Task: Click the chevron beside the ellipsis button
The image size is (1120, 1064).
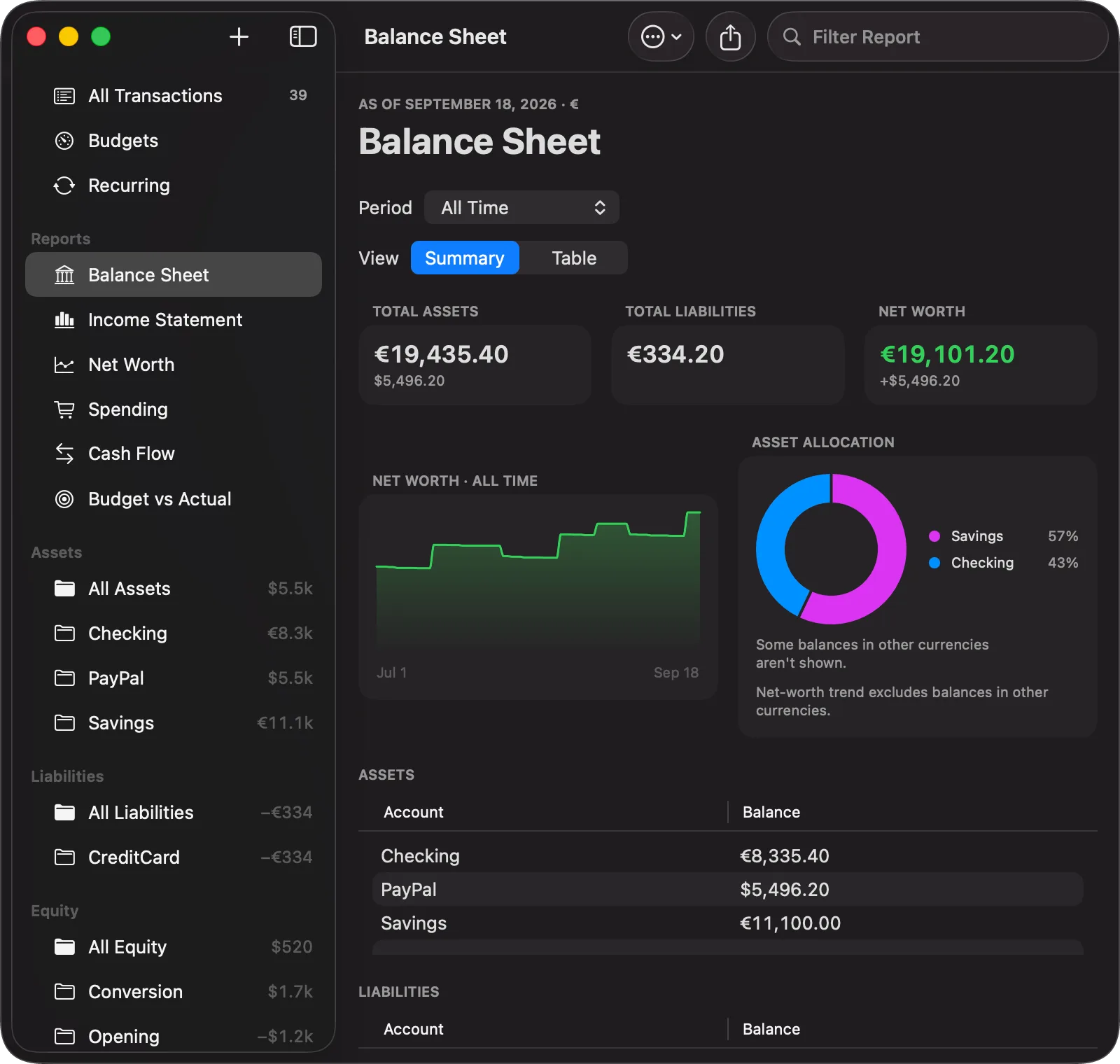Action: click(677, 37)
